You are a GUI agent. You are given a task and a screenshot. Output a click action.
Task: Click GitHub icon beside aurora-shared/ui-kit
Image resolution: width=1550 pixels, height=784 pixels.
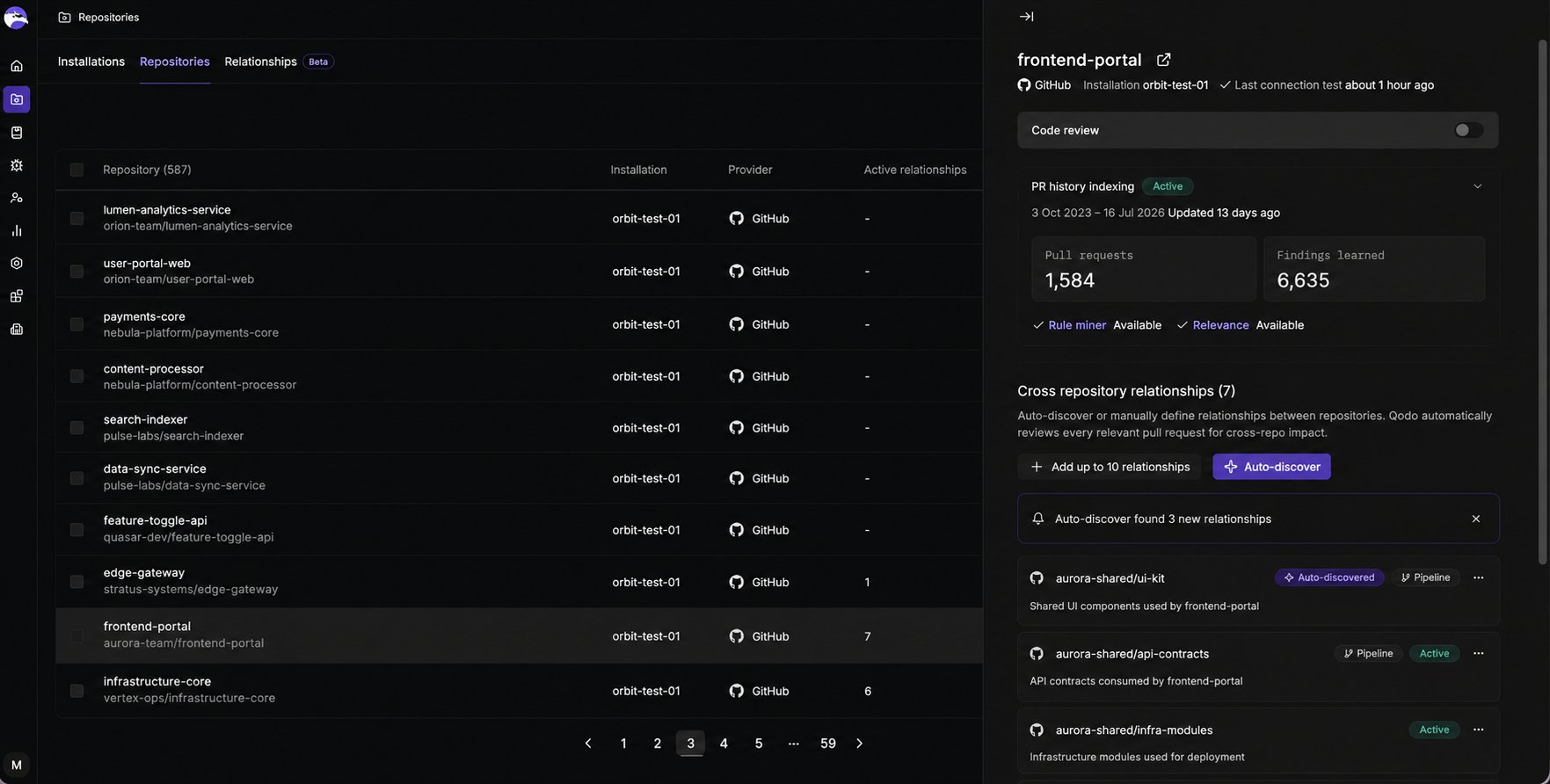click(x=1037, y=577)
